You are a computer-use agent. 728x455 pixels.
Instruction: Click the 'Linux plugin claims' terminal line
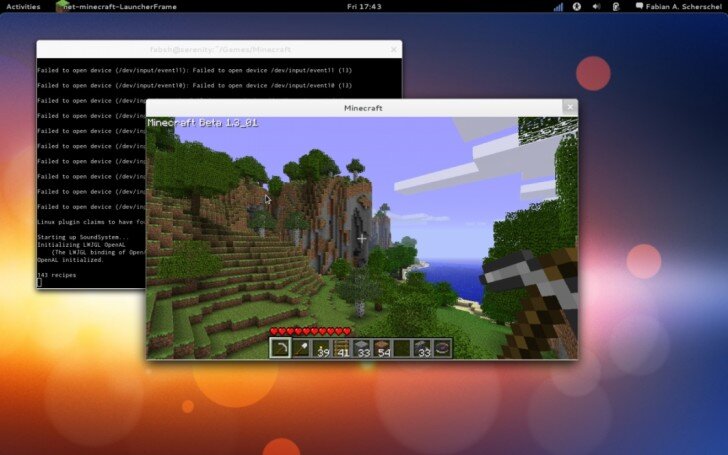pos(91,222)
